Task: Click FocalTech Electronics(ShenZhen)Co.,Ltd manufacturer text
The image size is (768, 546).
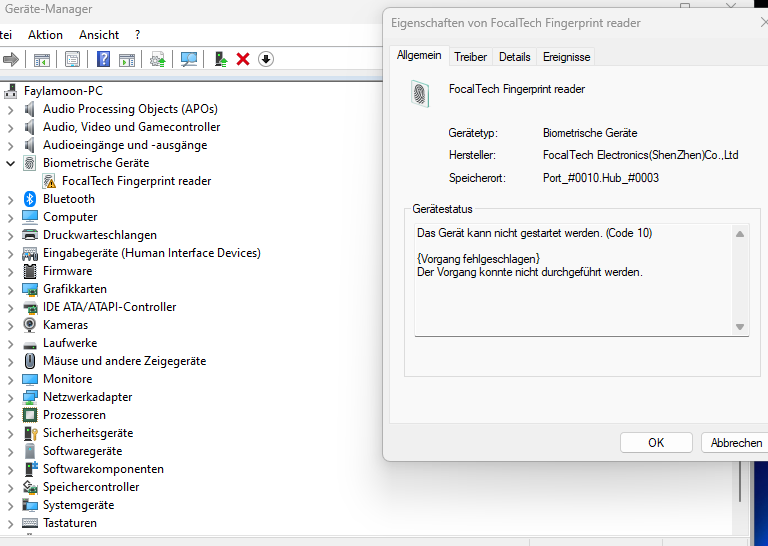Action: [640, 155]
